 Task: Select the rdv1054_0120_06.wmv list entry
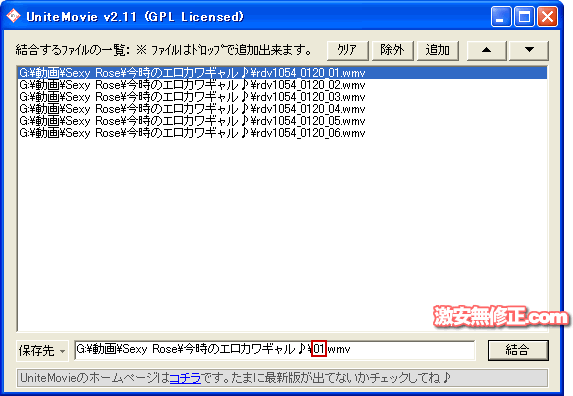(x=282, y=133)
